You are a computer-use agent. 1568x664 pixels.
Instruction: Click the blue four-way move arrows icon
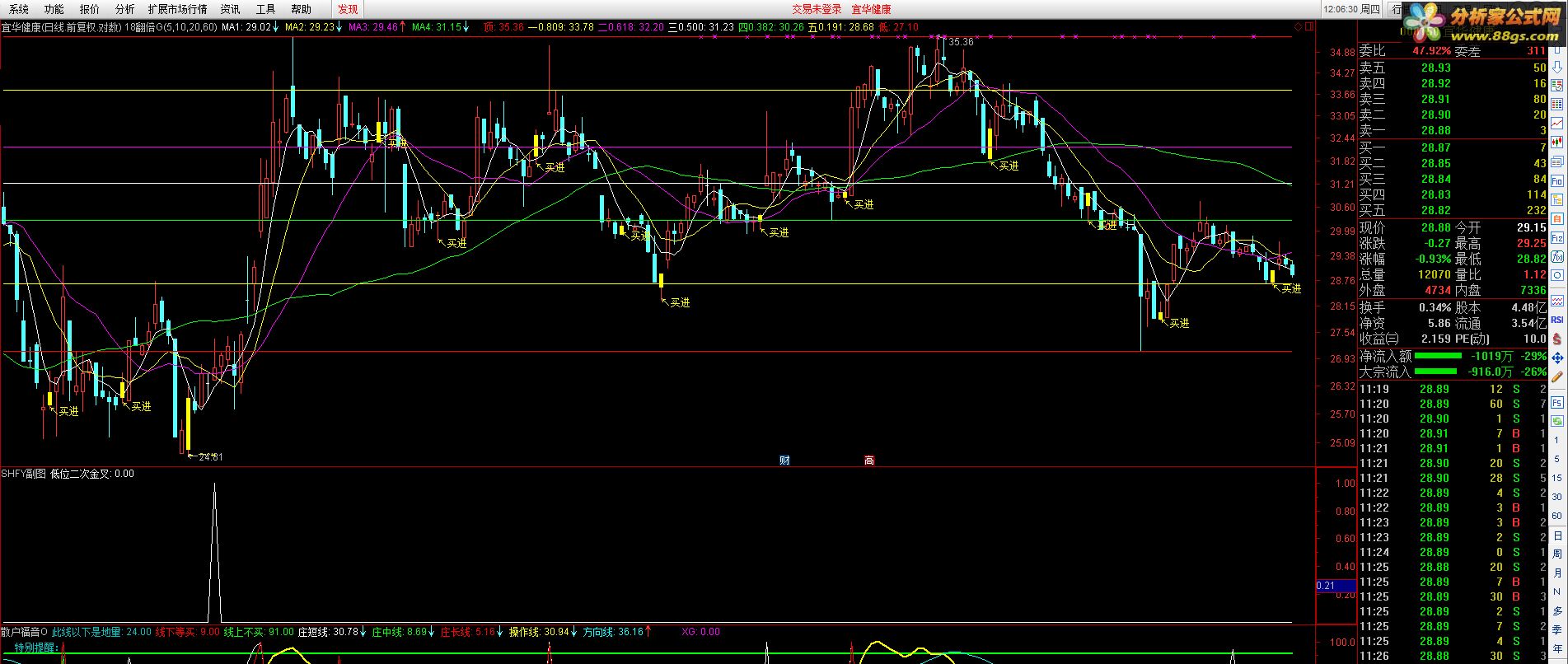tap(1557, 358)
